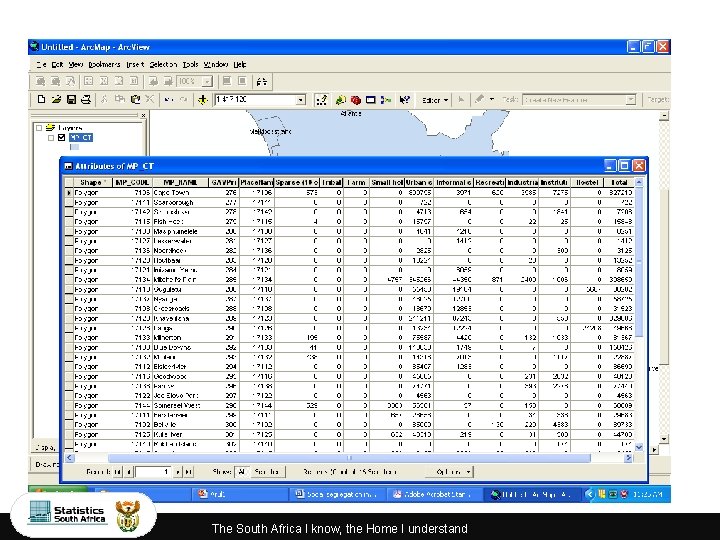Image resolution: width=720 pixels, height=540 pixels.
Task: Open the Tools menu
Action: 191,64
